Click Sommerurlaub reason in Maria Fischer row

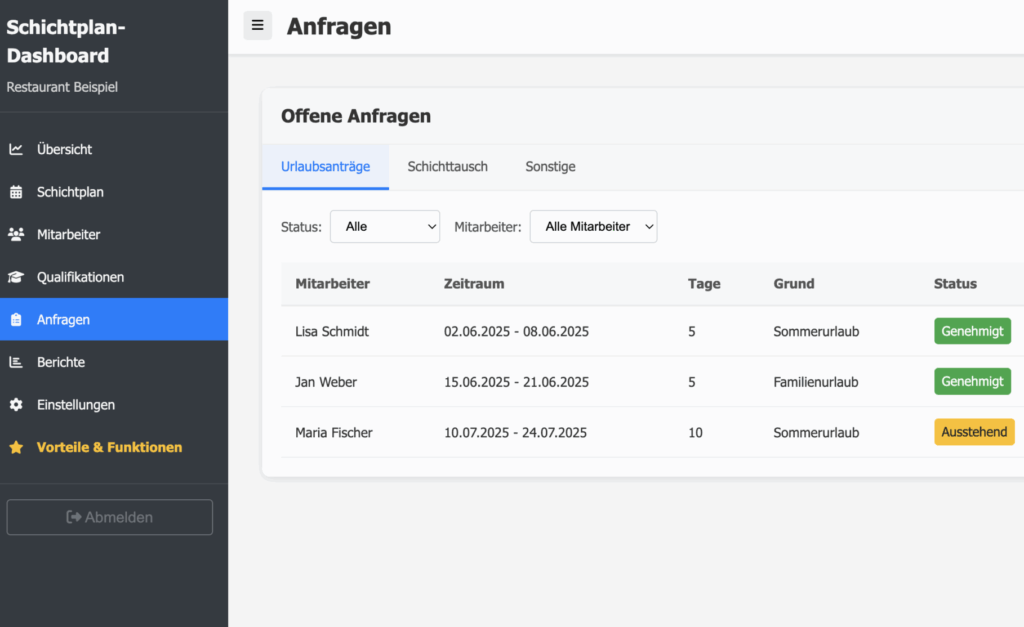point(816,432)
